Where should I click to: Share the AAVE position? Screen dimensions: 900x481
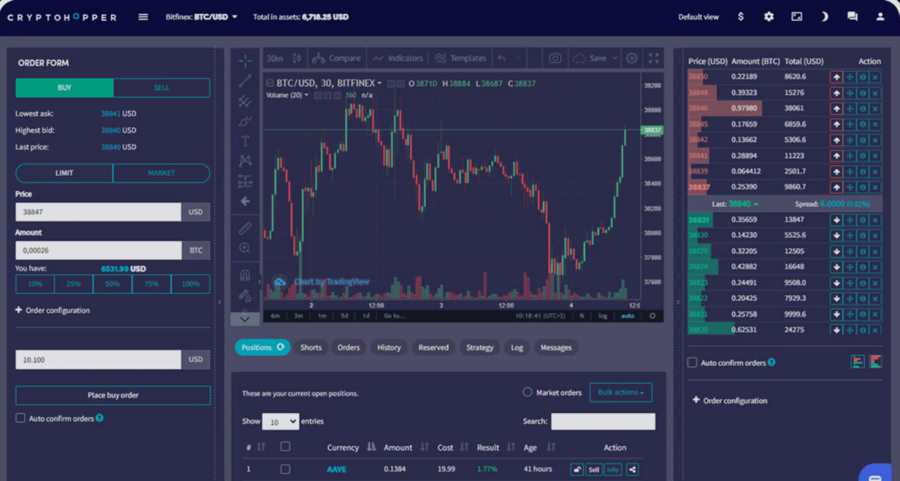tap(632, 470)
